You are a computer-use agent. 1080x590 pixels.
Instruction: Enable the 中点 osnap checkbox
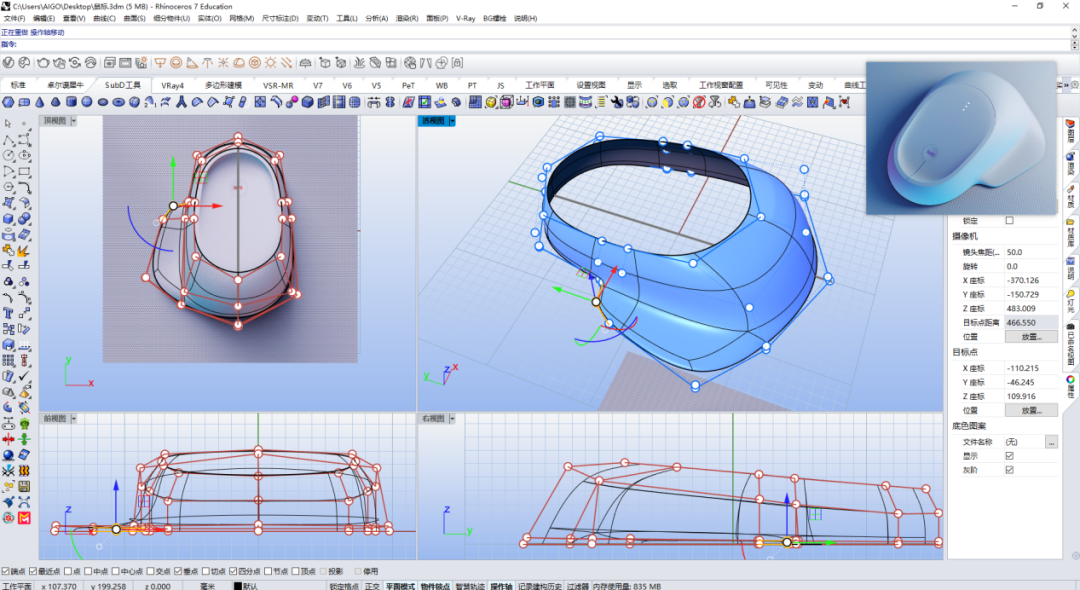point(89,571)
